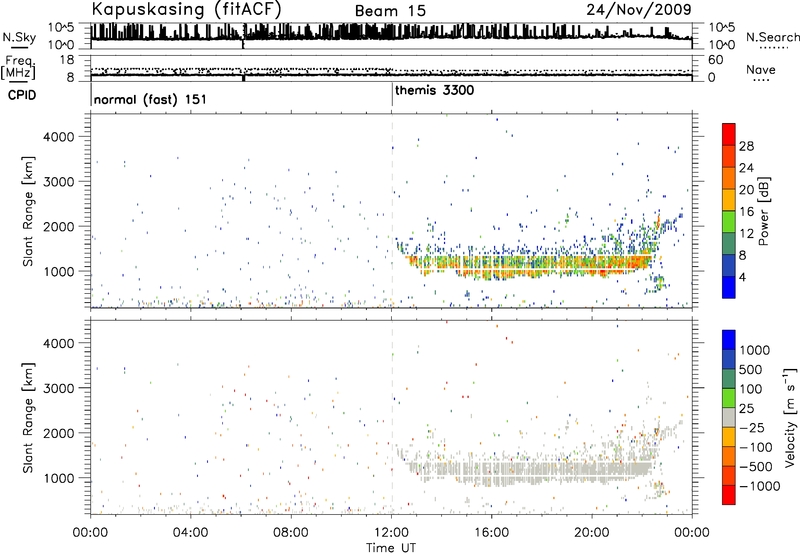Viewport: 800px width, 554px height.
Task: Click the 'Velocity [m s-1]' color bar label
Action: (x=790, y=417)
